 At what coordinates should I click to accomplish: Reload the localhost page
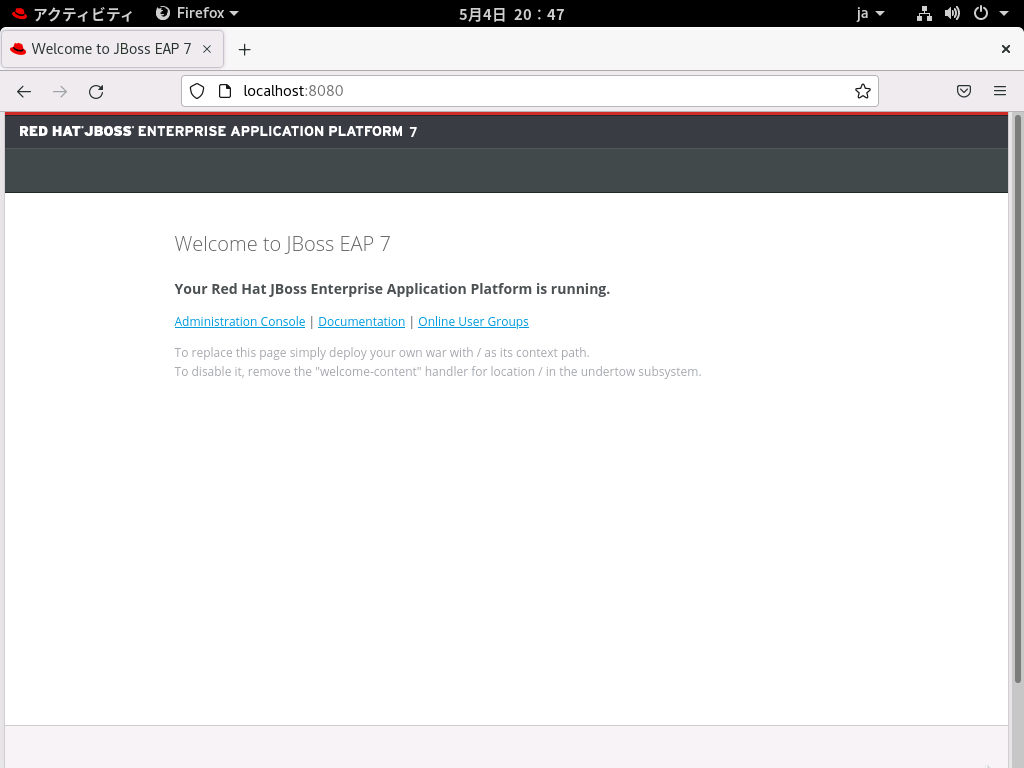[x=96, y=91]
